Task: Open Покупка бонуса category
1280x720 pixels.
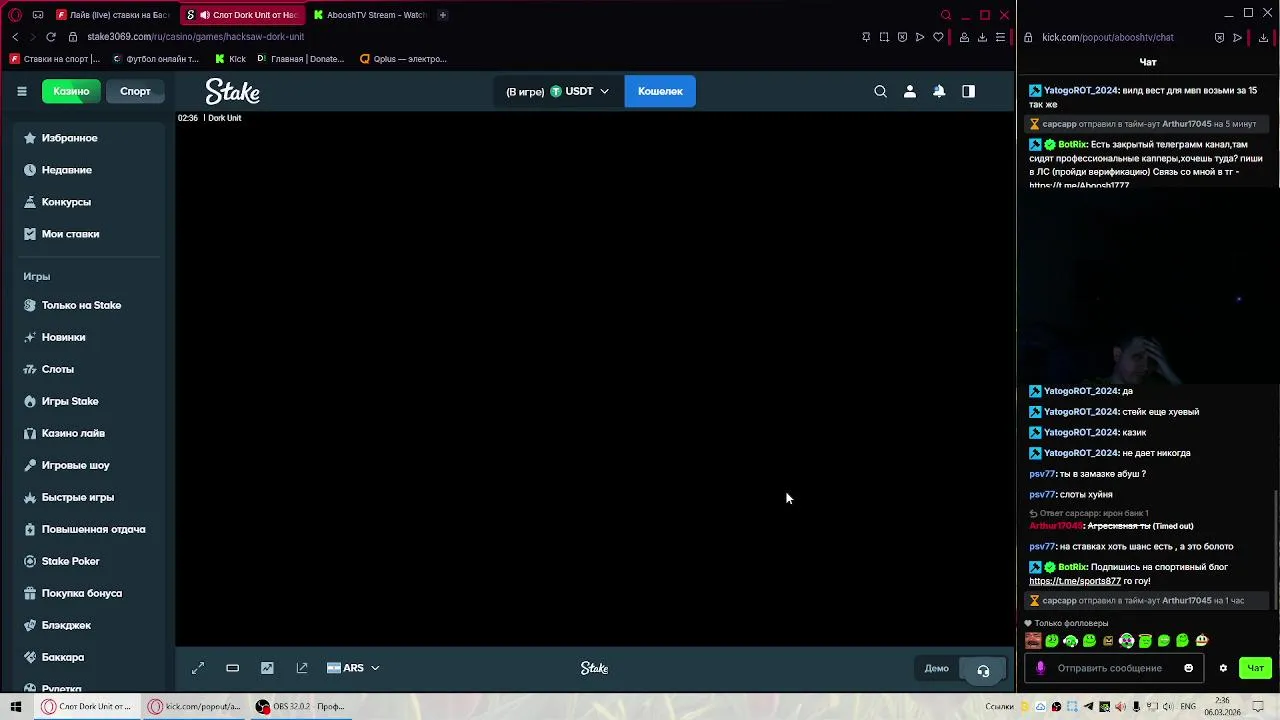Action: pos(87,593)
